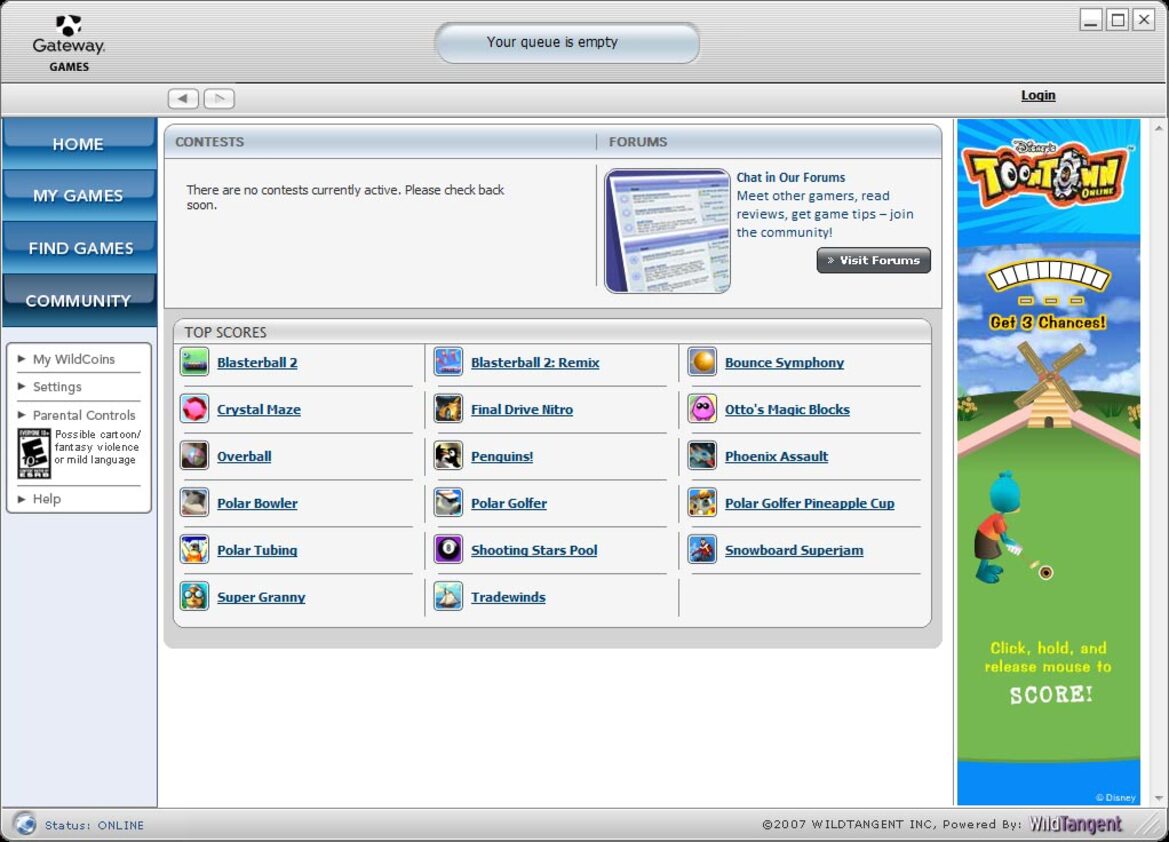1169x842 pixels.
Task: Click the WildTangent logo in status bar
Action: [x=1075, y=824]
